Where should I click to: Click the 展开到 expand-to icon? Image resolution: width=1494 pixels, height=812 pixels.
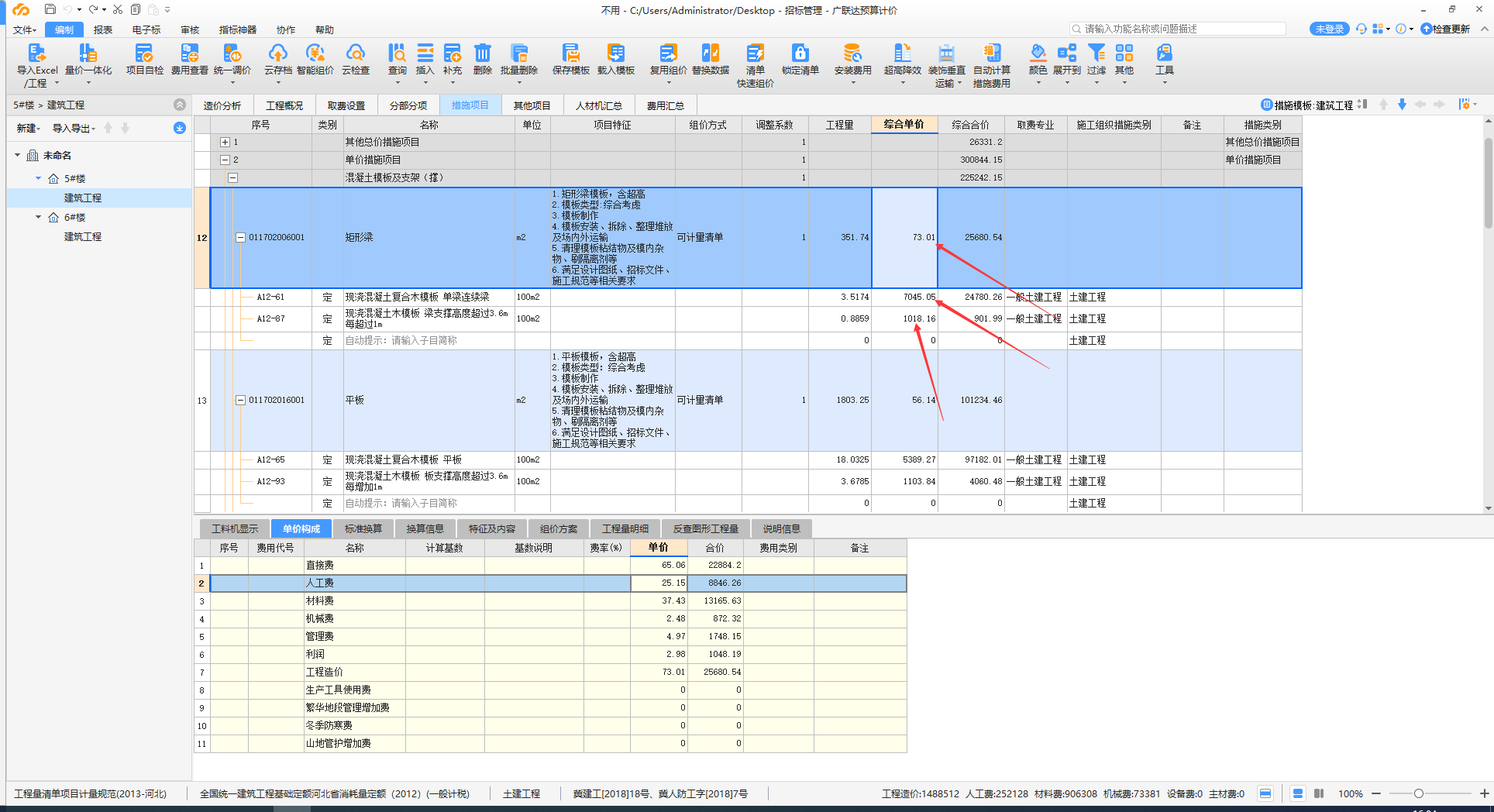[x=1067, y=53]
